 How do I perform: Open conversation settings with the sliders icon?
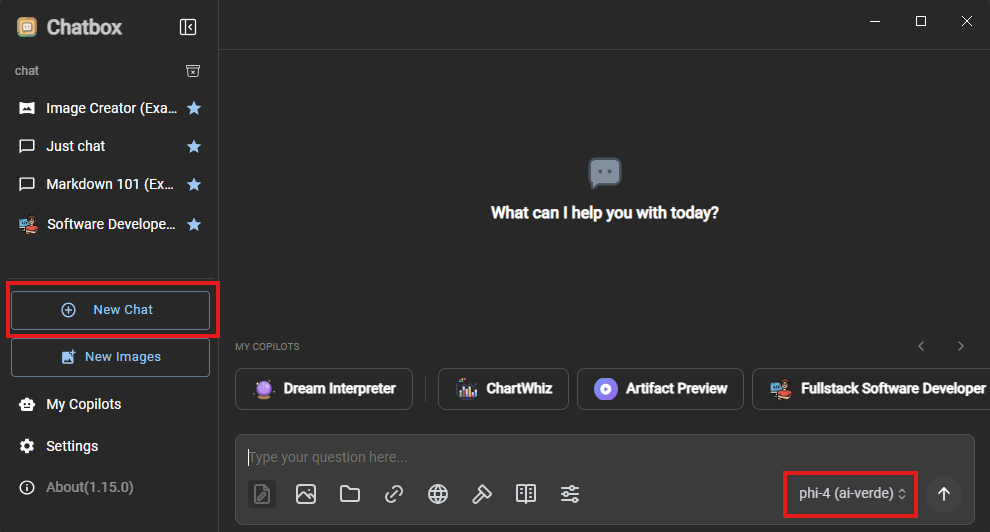click(570, 494)
